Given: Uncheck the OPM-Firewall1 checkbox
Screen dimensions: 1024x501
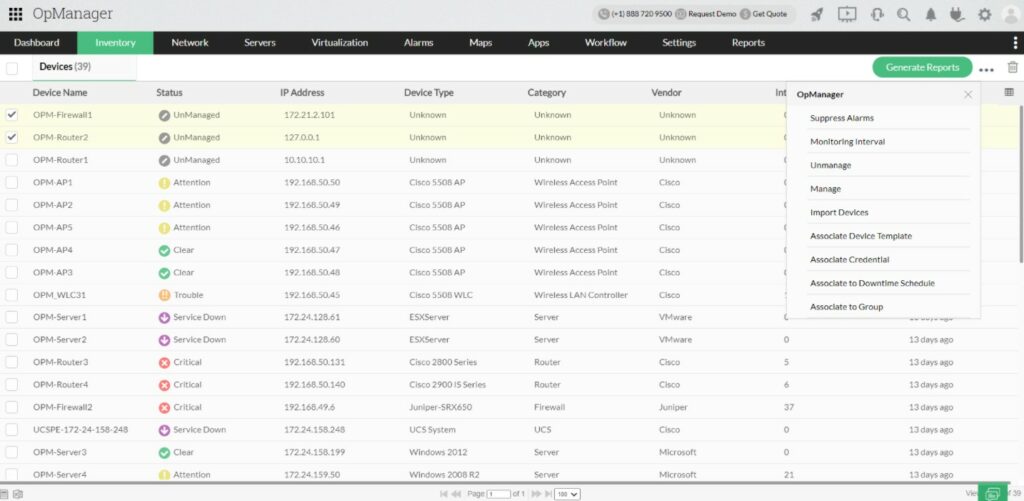Looking at the screenshot, I should tap(12, 115).
